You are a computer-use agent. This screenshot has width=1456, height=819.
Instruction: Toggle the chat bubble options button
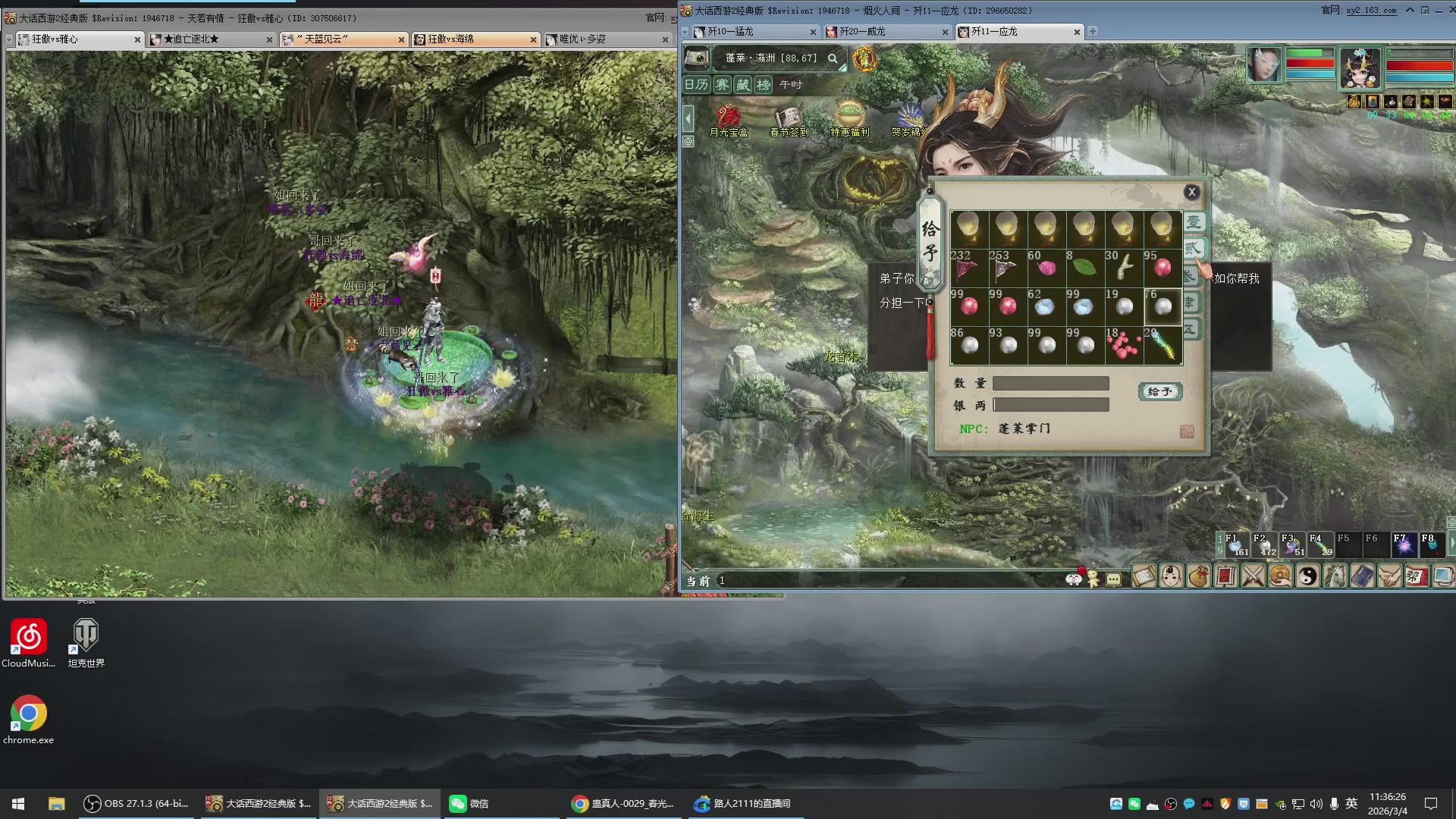click(x=1113, y=579)
